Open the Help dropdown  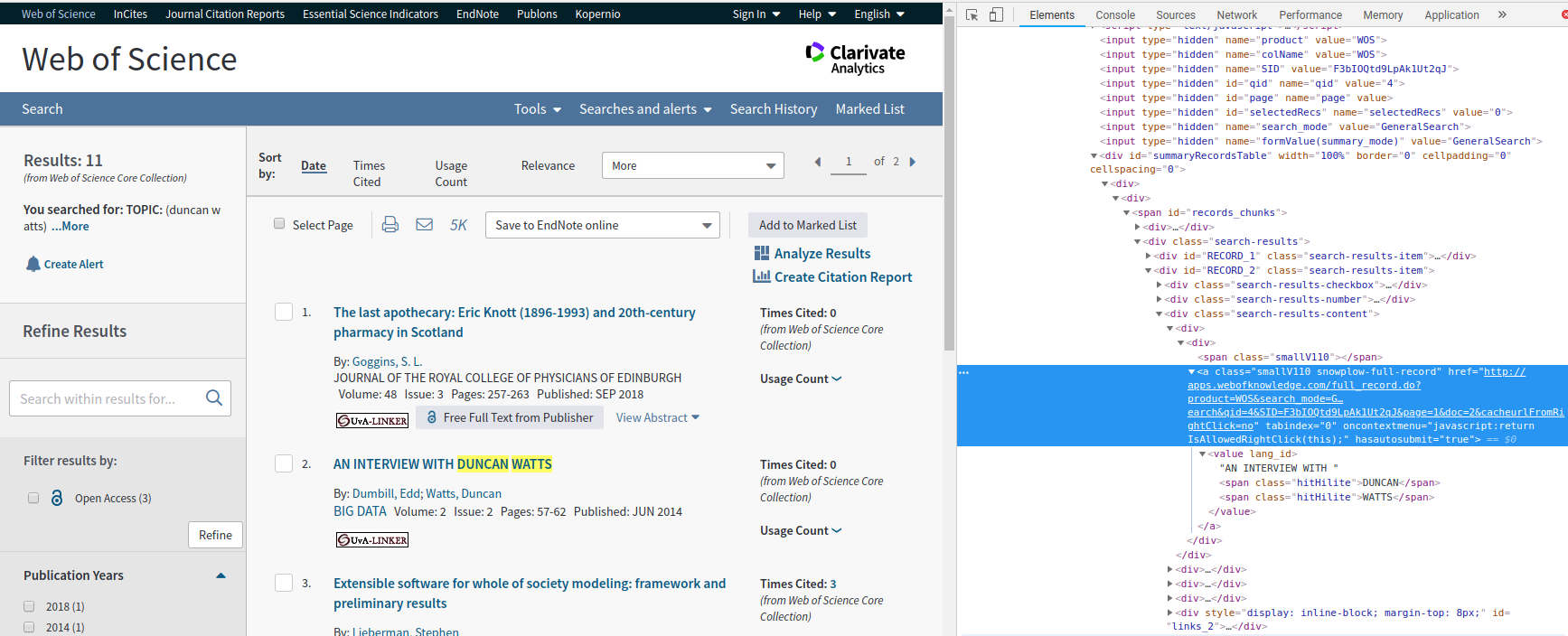817,14
